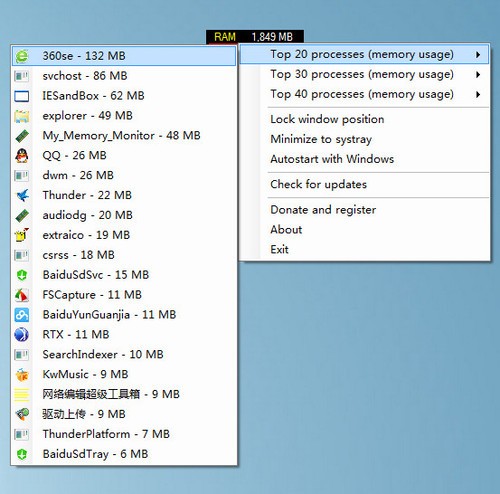Screen dimensions: 500x494
Task: Click the 360se browser process icon
Action: 22,56
